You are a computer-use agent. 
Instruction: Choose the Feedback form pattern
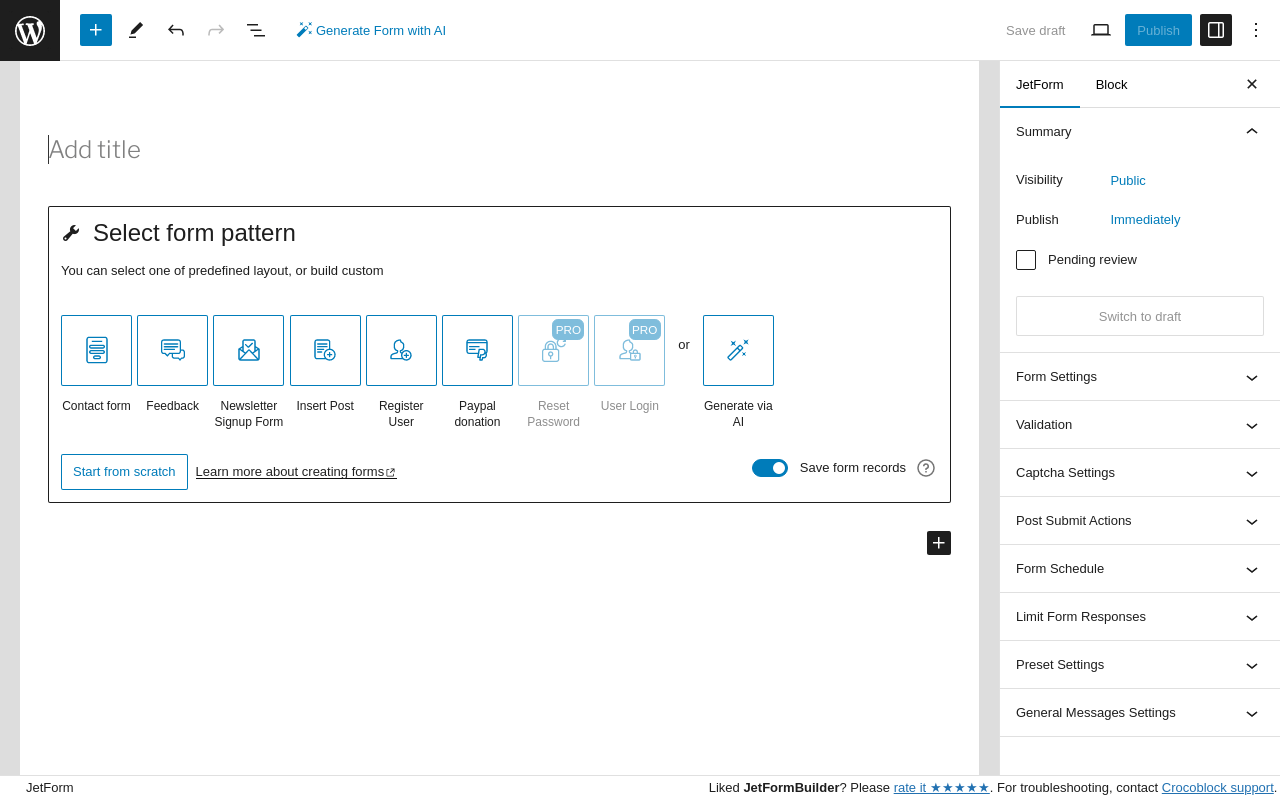pyautogui.click(x=172, y=350)
